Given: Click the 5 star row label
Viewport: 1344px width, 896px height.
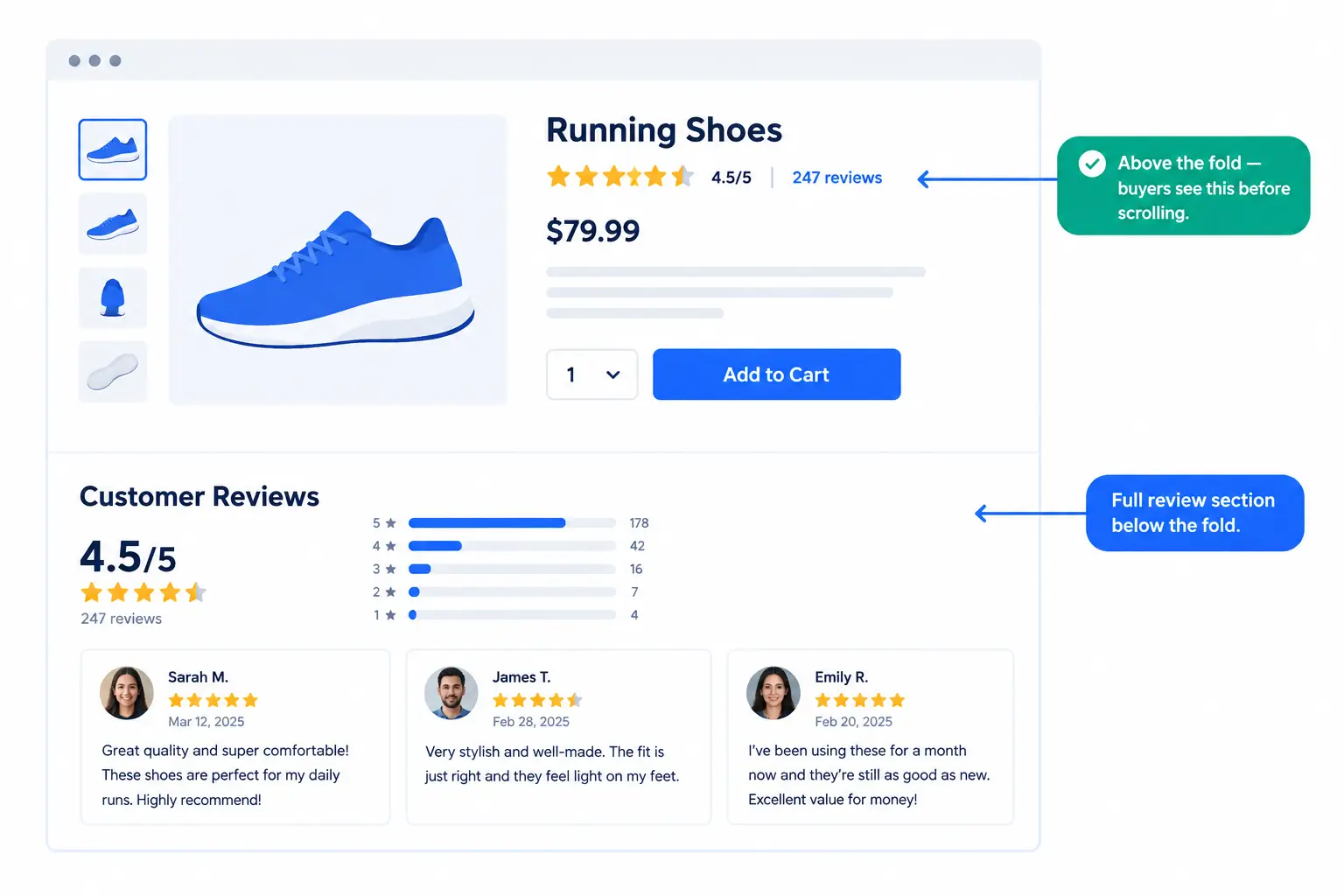Looking at the screenshot, I should pos(384,523).
